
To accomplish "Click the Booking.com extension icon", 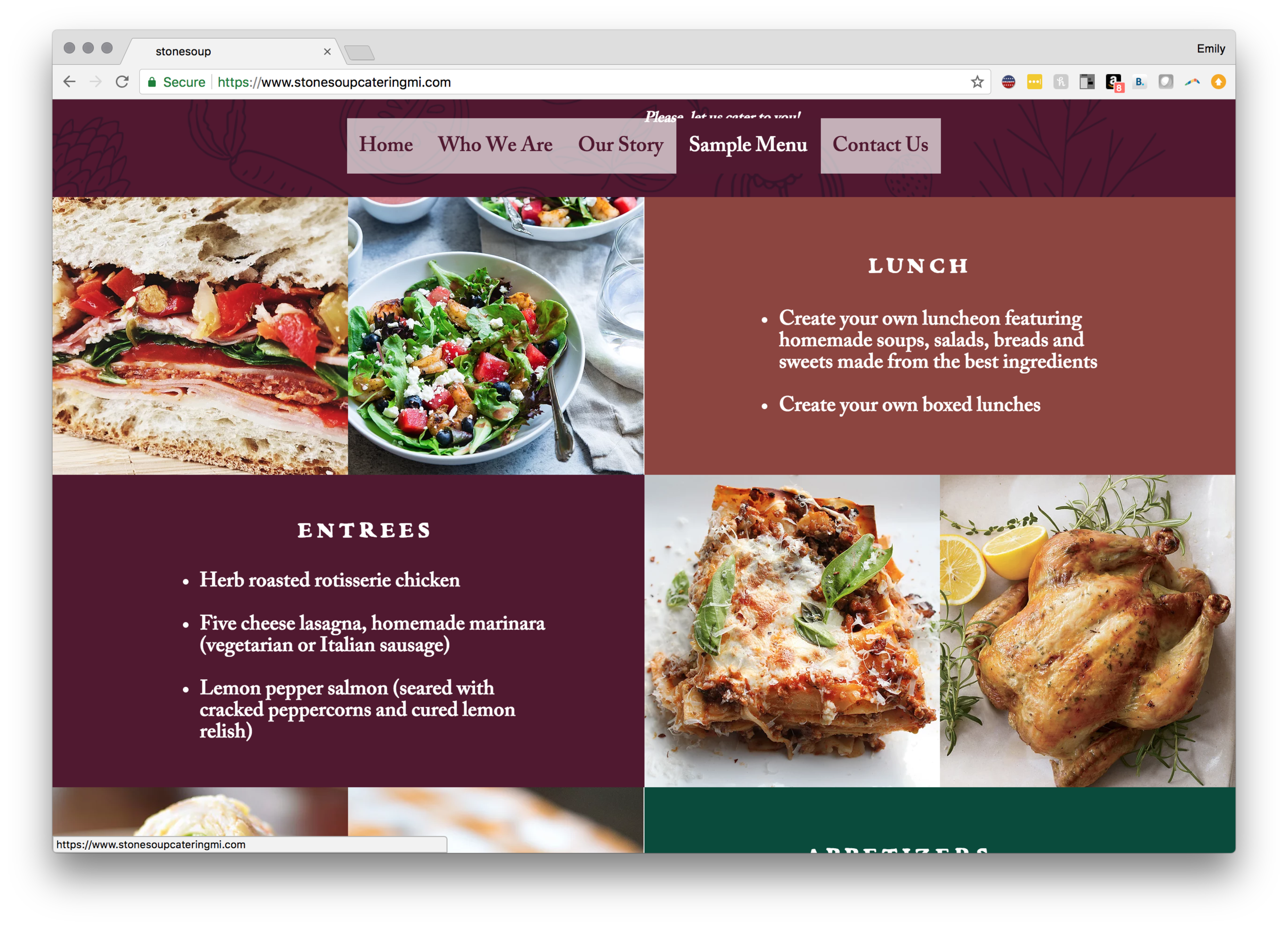I will pyautogui.click(x=1139, y=82).
